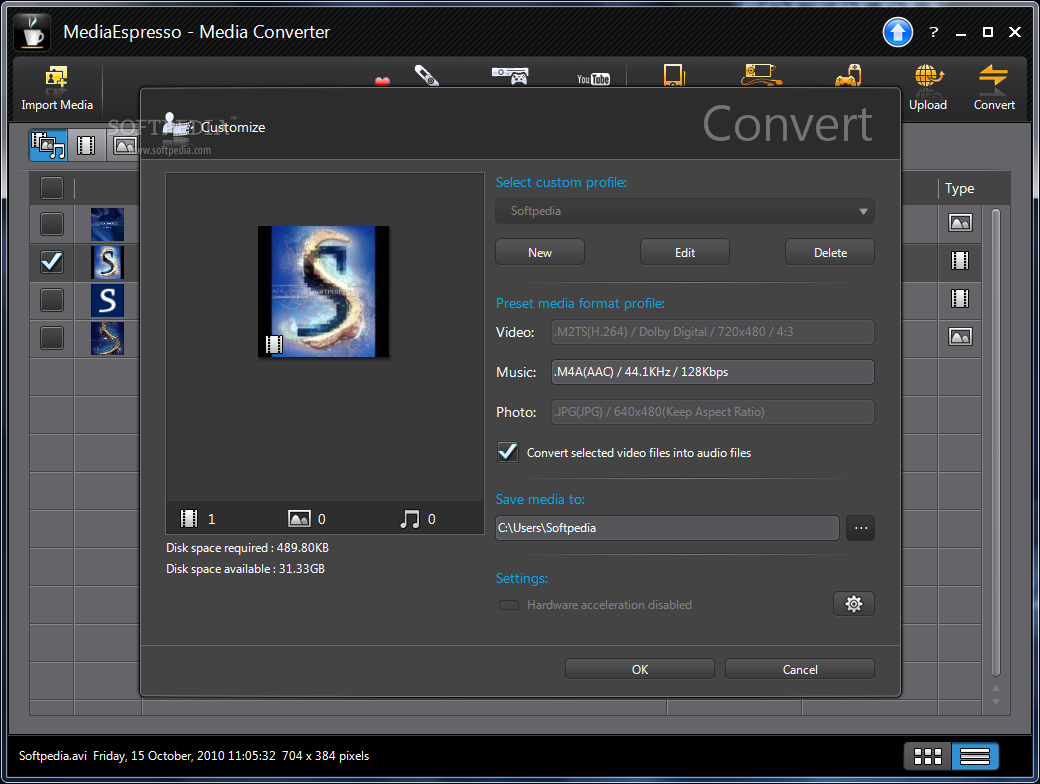Click the Edit profile button

click(x=684, y=253)
